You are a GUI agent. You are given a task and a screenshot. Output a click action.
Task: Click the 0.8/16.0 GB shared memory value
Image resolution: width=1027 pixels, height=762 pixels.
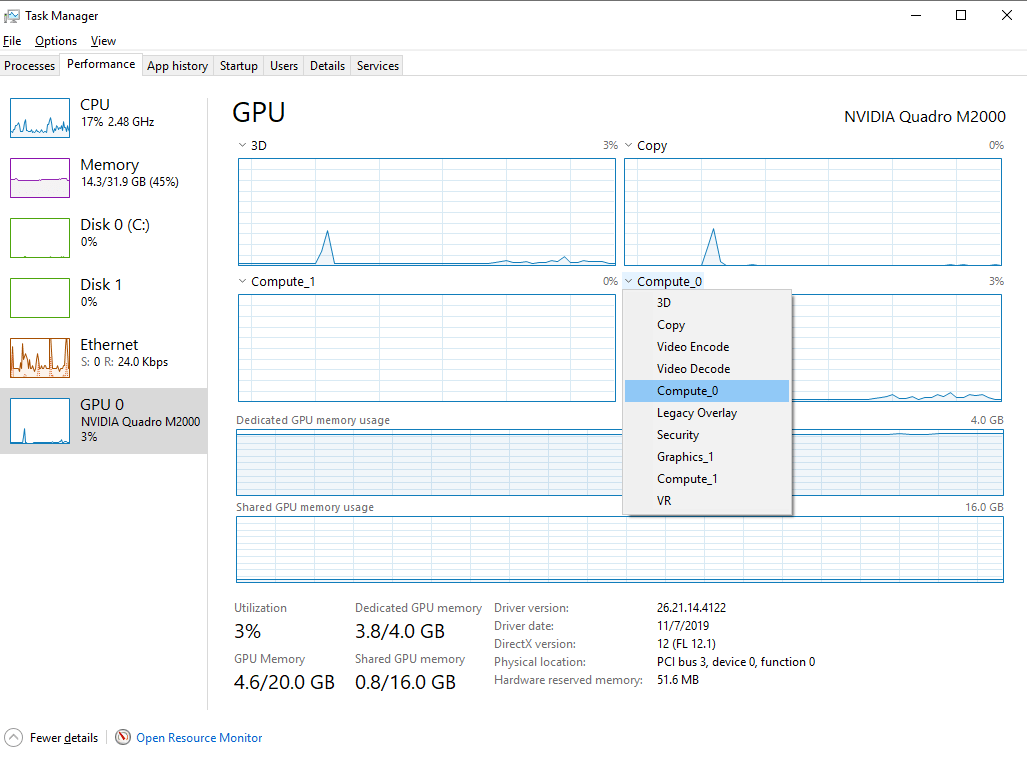pyautogui.click(x=405, y=683)
